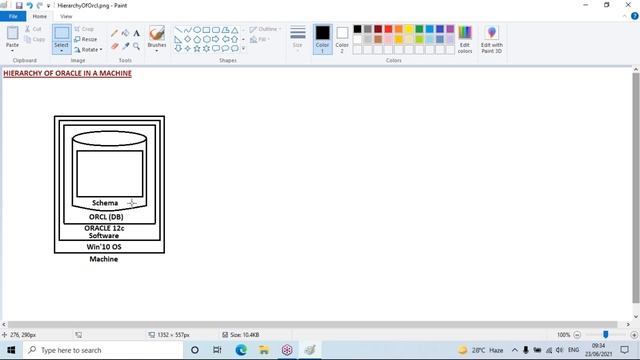Click the Windows Start button
The image size is (640, 360).
tap(11, 350)
